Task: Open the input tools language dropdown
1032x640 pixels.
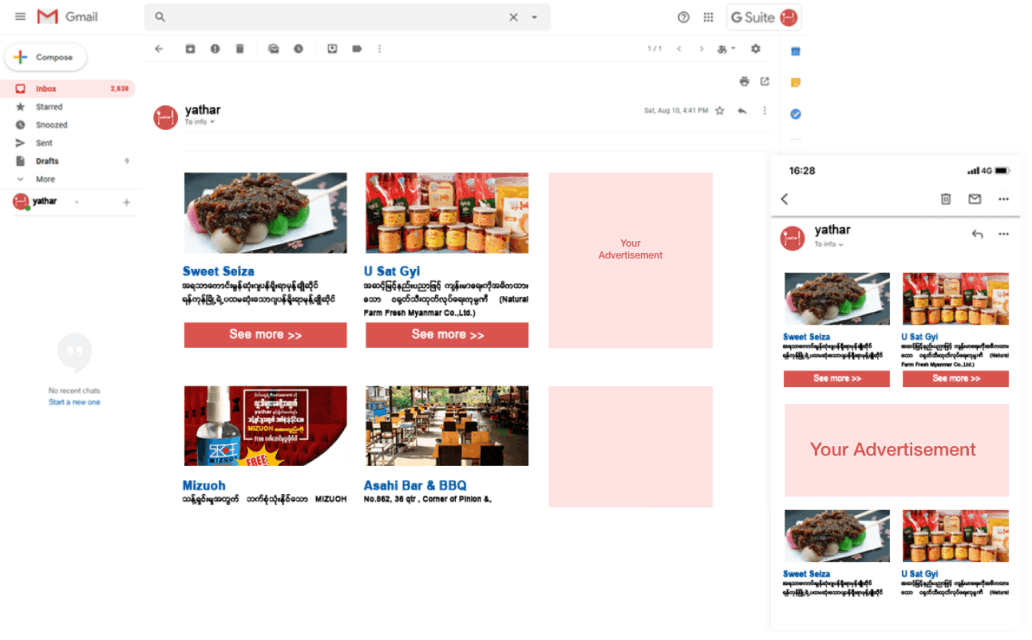Action: click(x=726, y=49)
